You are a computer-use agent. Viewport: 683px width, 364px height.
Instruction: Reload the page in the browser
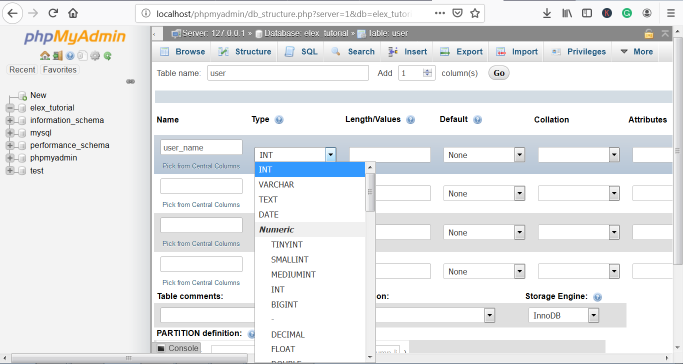53,13
